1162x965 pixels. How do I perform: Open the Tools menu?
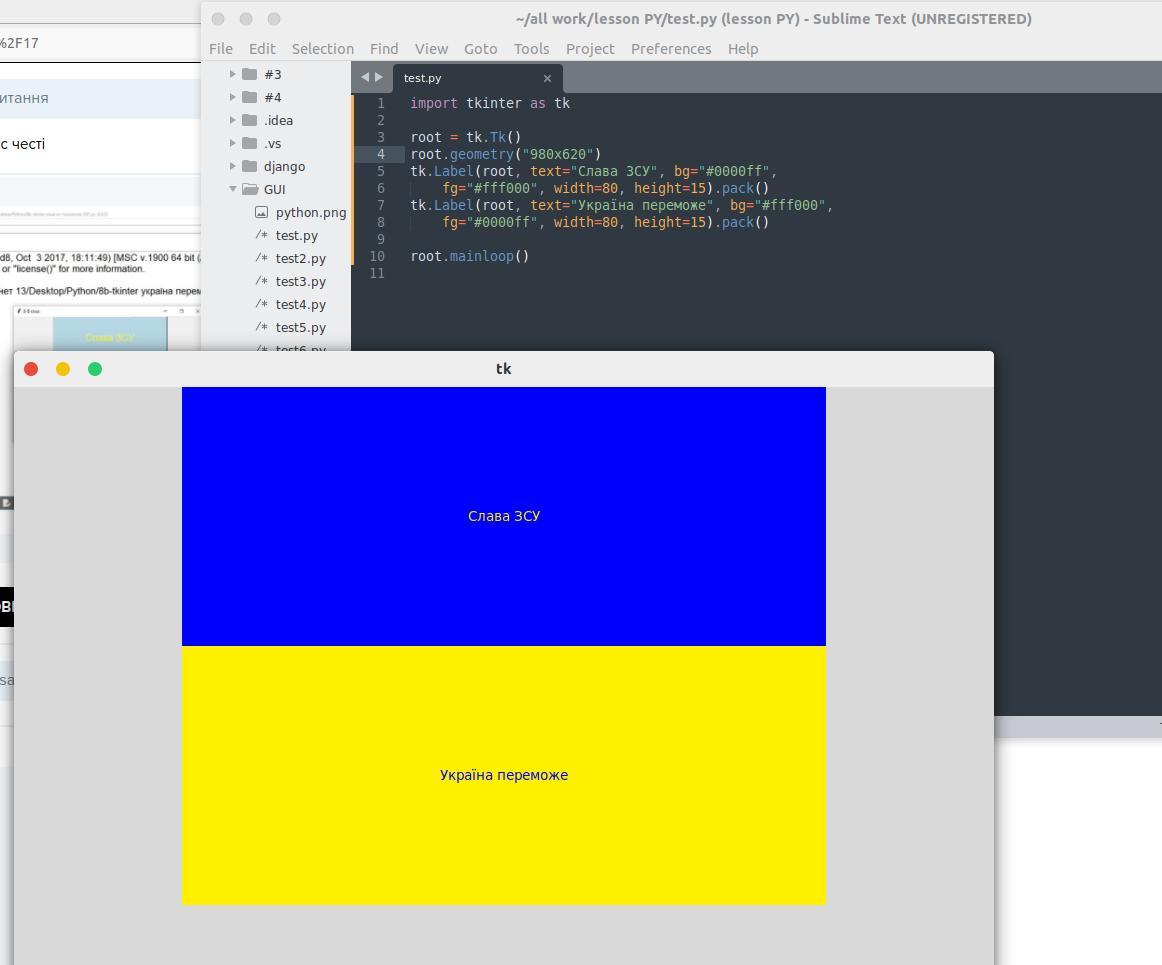(x=531, y=48)
